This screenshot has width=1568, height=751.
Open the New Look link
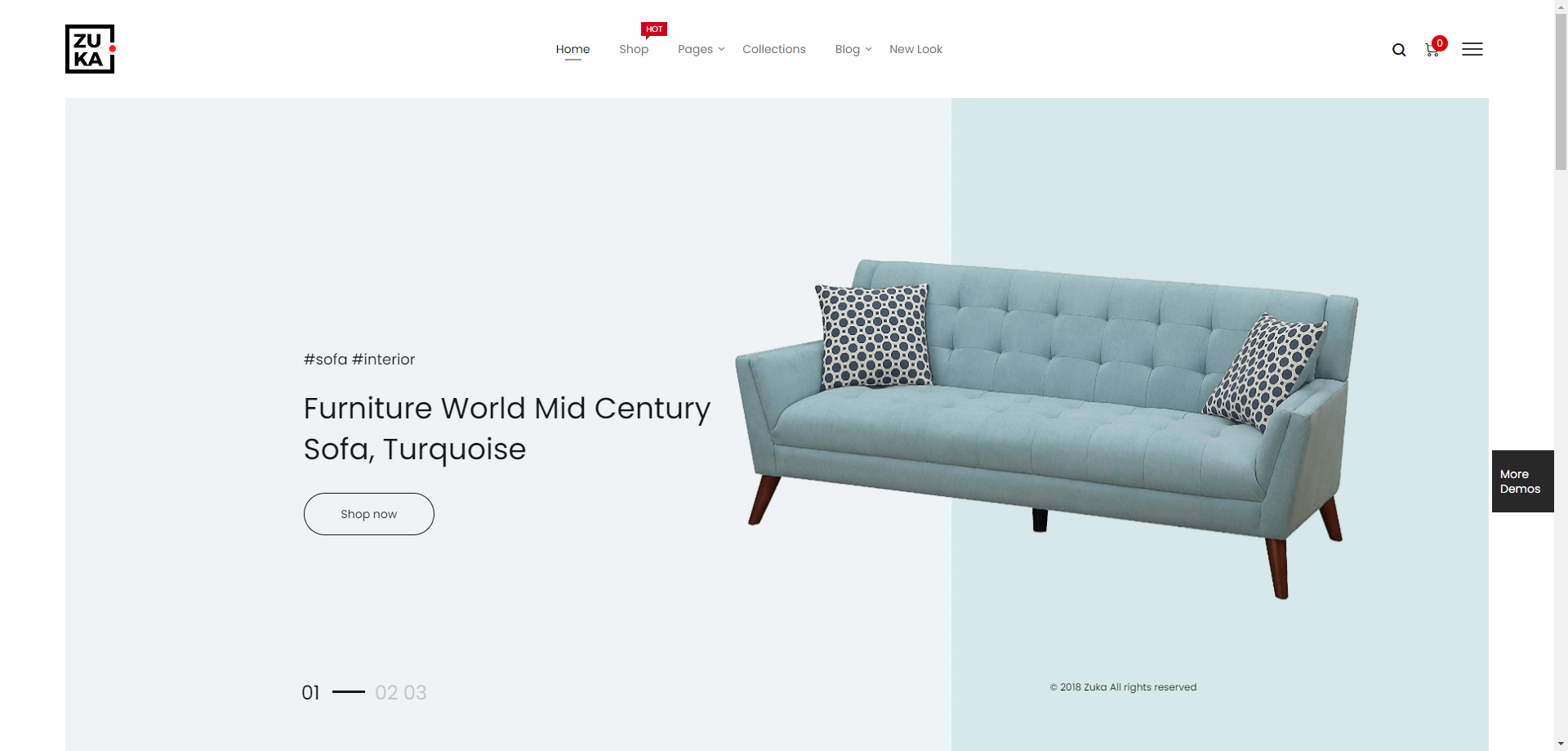coord(915,49)
